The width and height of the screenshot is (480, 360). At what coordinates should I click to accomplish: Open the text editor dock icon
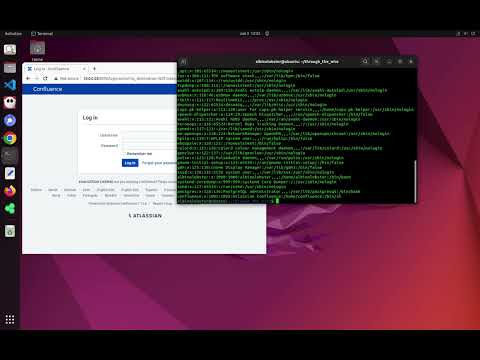pyautogui.click(x=10, y=173)
